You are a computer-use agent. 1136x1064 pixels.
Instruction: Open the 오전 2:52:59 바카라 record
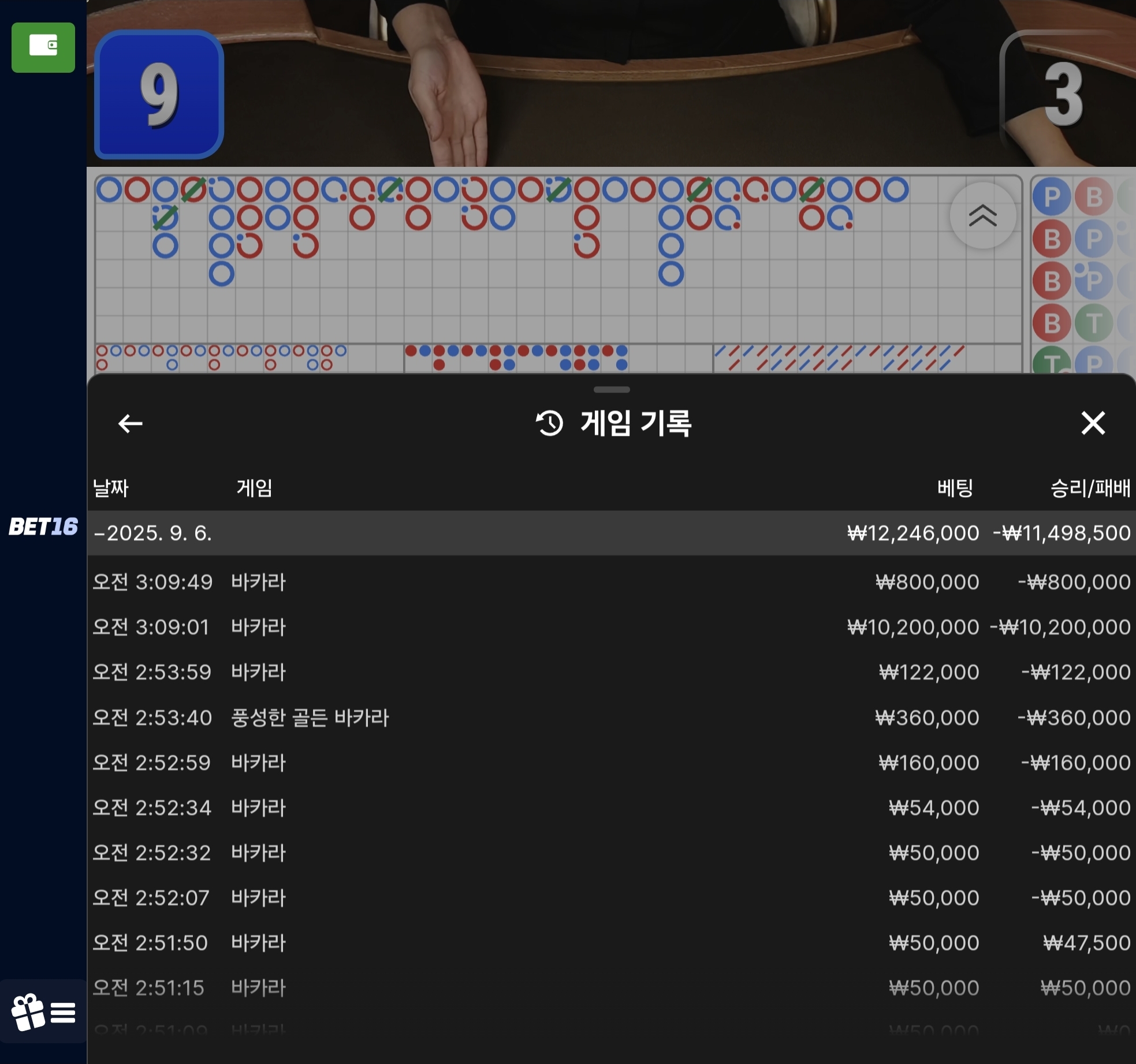point(612,763)
